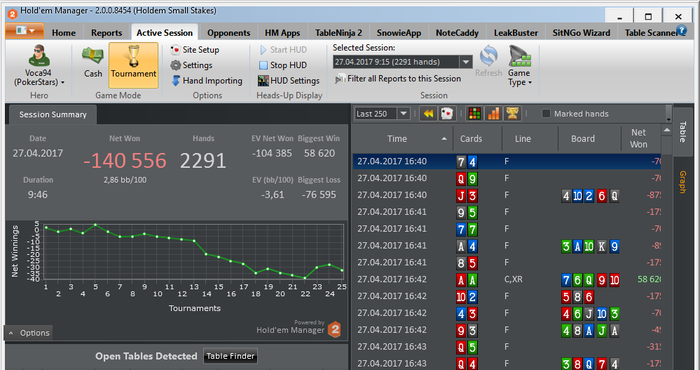The width and height of the screenshot is (700, 370).
Task: Click the Hold'em Manager 2 logo
Action: coord(335,330)
